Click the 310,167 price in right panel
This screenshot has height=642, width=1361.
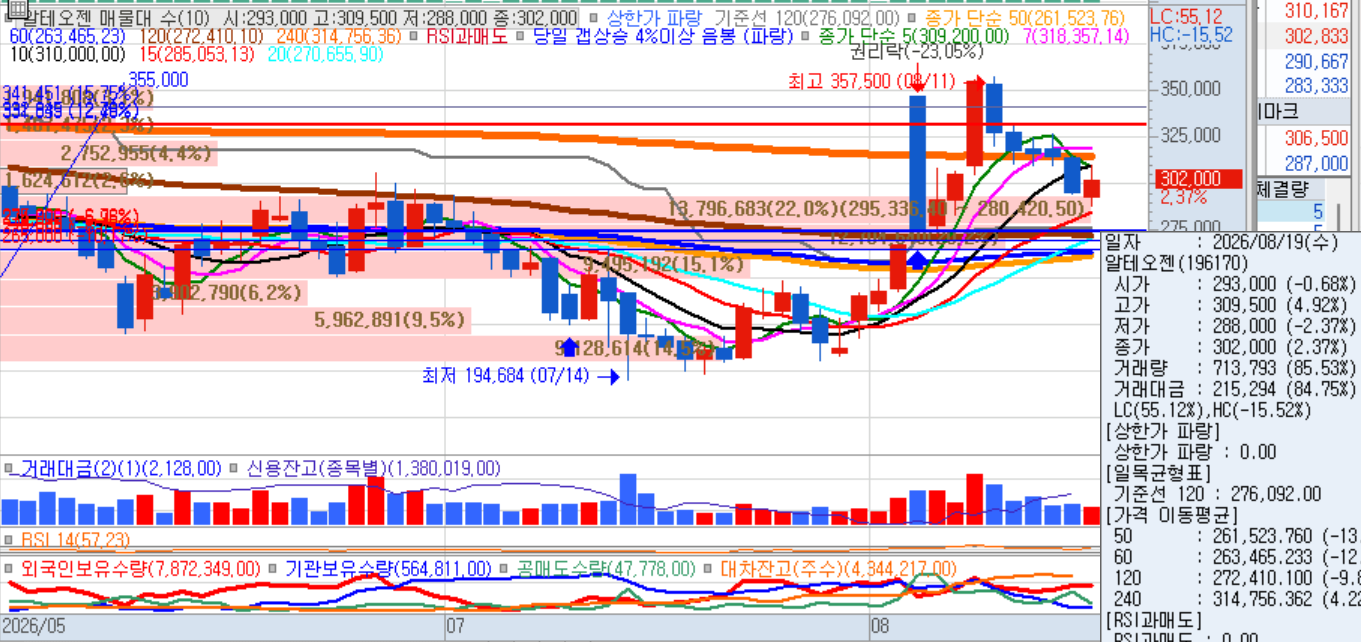(x=1317, y=11)
